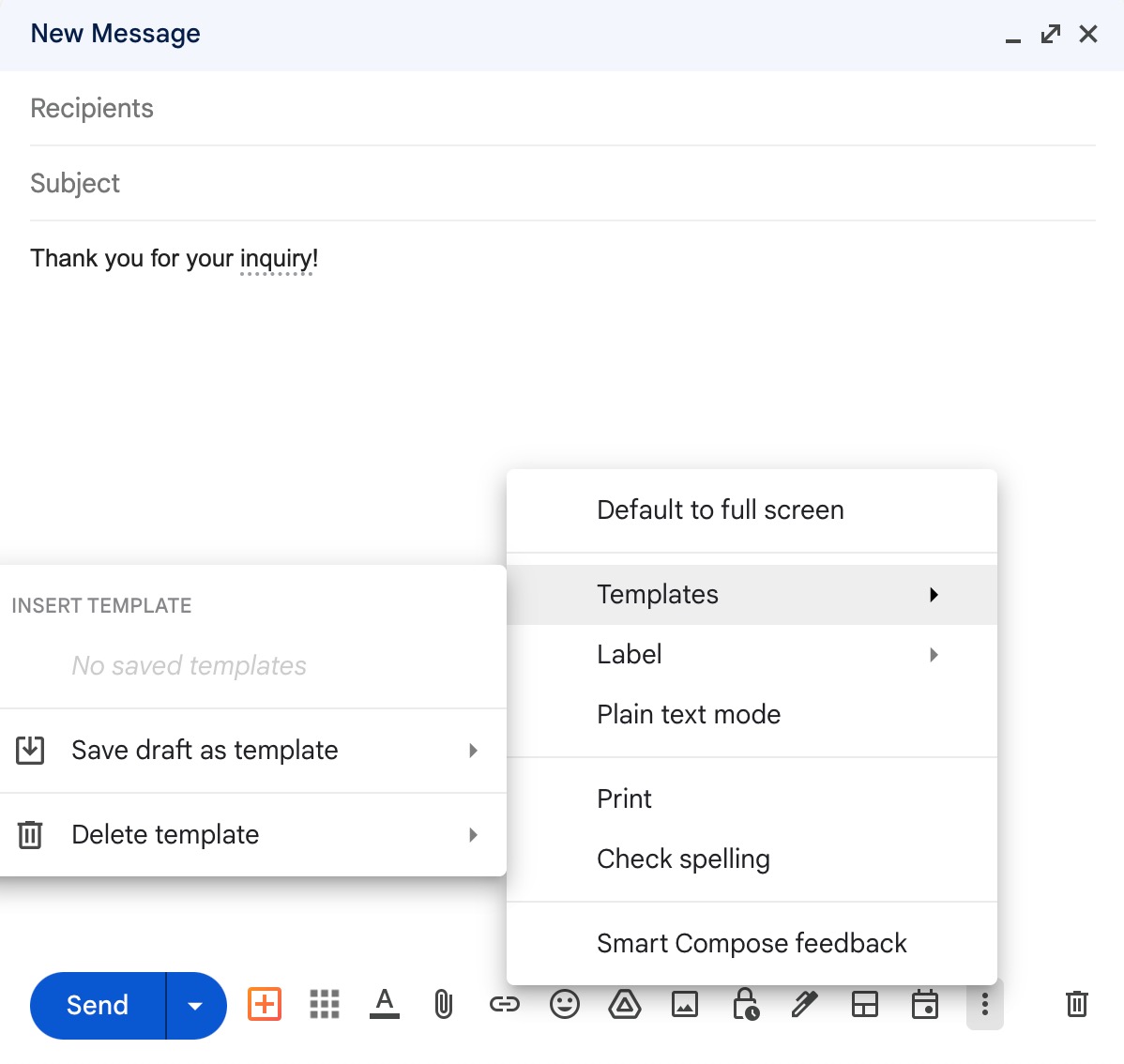The height and width of the screenshot is (1064, 1124).
Task: Open the Send options dropdown arrow
Action: click(x=194, y=1005)
